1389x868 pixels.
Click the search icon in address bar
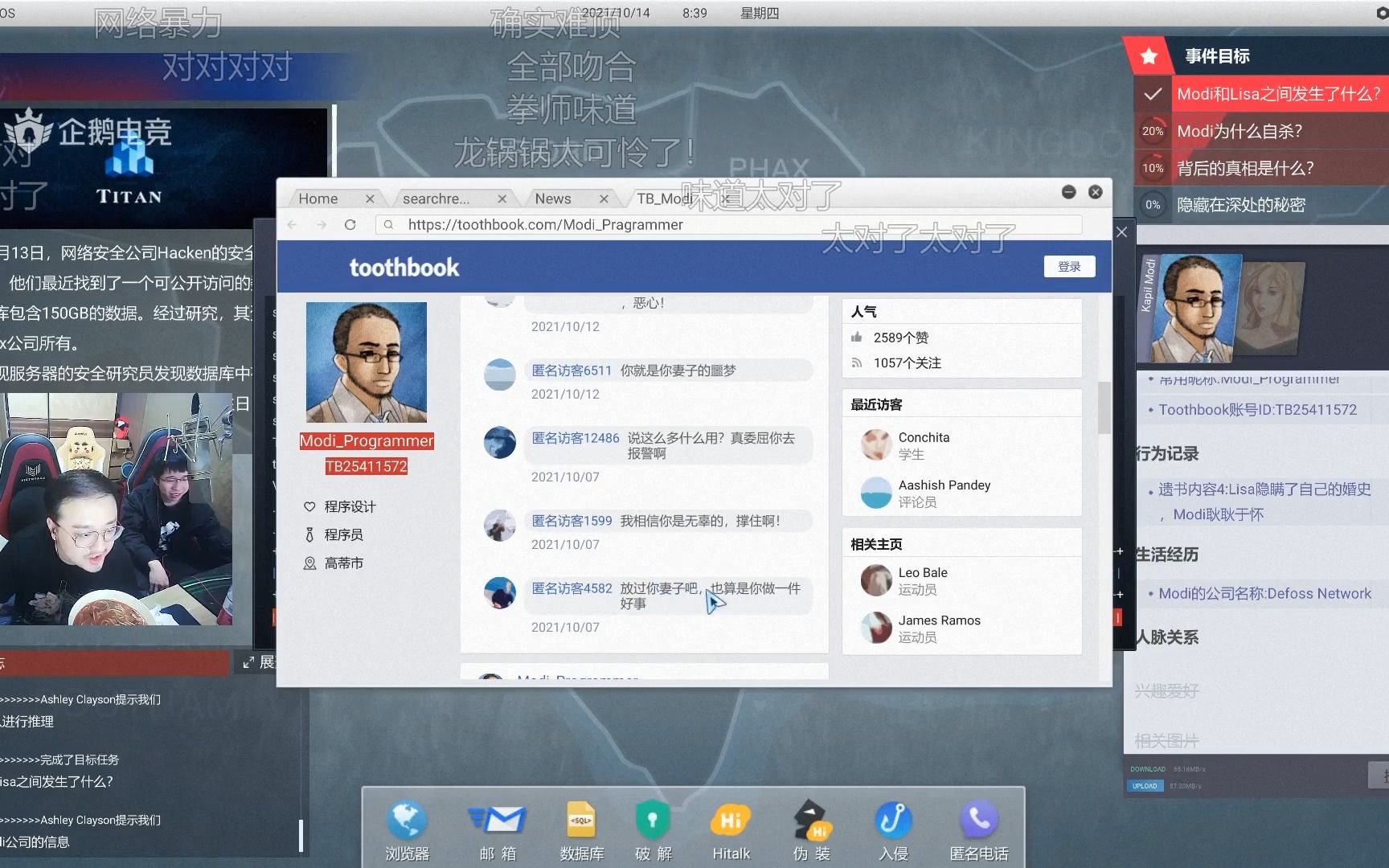389,225
